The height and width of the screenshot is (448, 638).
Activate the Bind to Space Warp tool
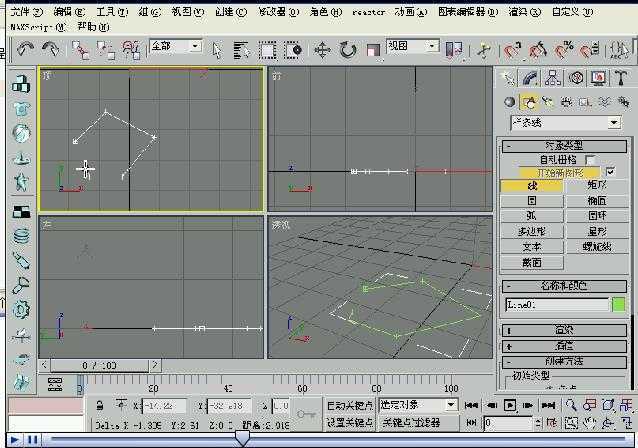click(x=131, y=50)
